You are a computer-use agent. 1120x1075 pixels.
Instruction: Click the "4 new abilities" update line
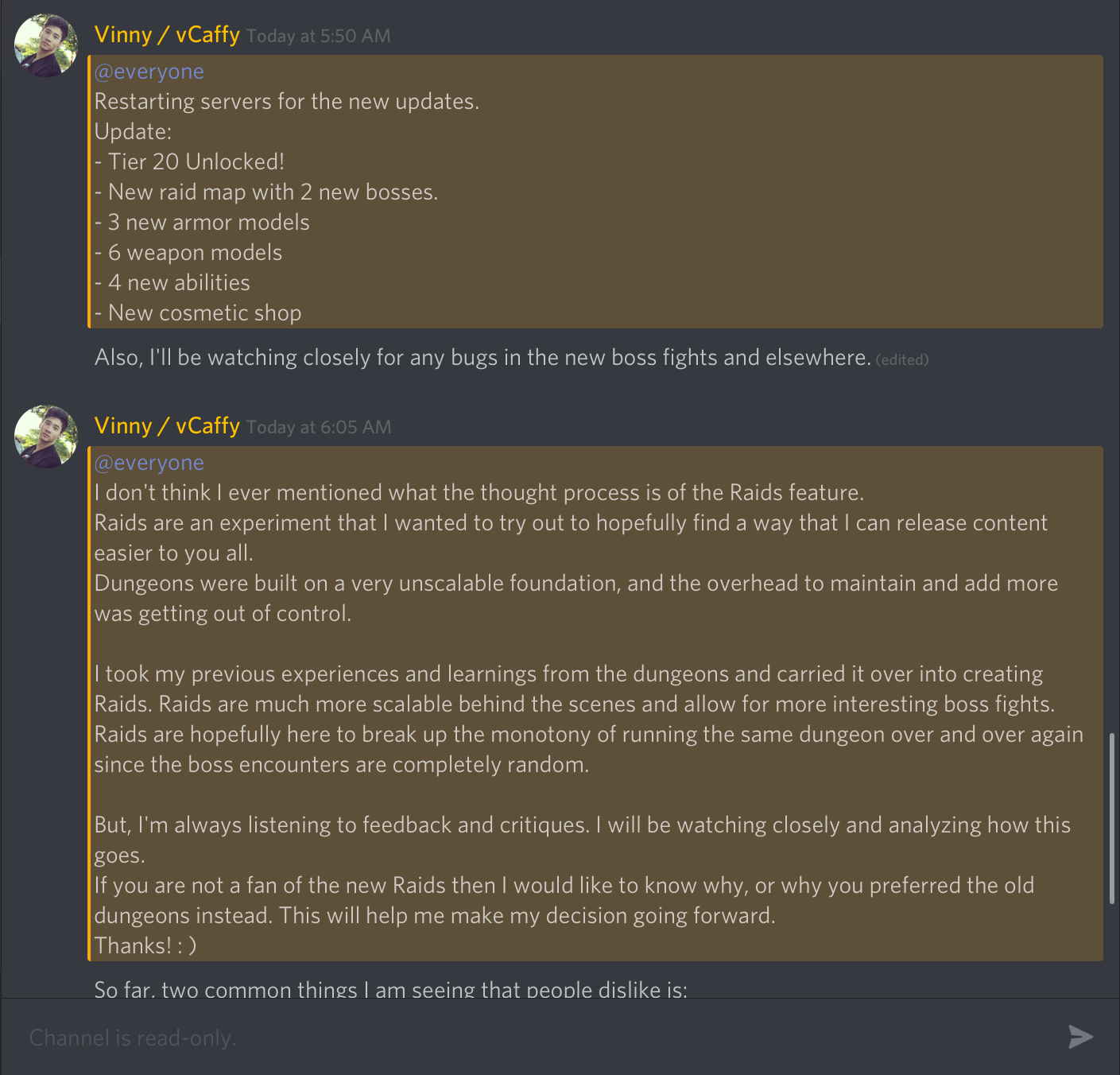tap(179, 283)
